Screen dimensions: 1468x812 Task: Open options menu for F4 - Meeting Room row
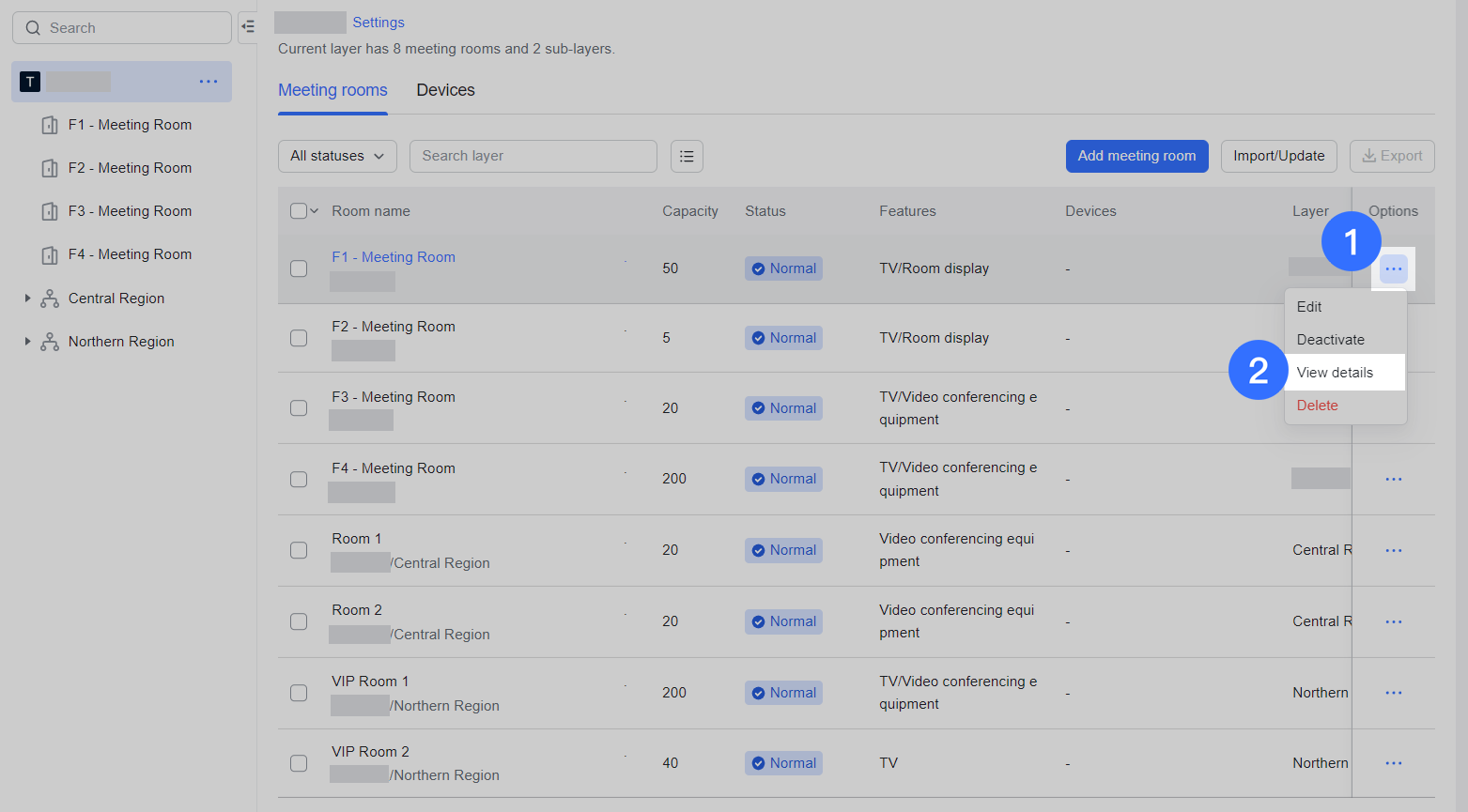click(1394, 479)
